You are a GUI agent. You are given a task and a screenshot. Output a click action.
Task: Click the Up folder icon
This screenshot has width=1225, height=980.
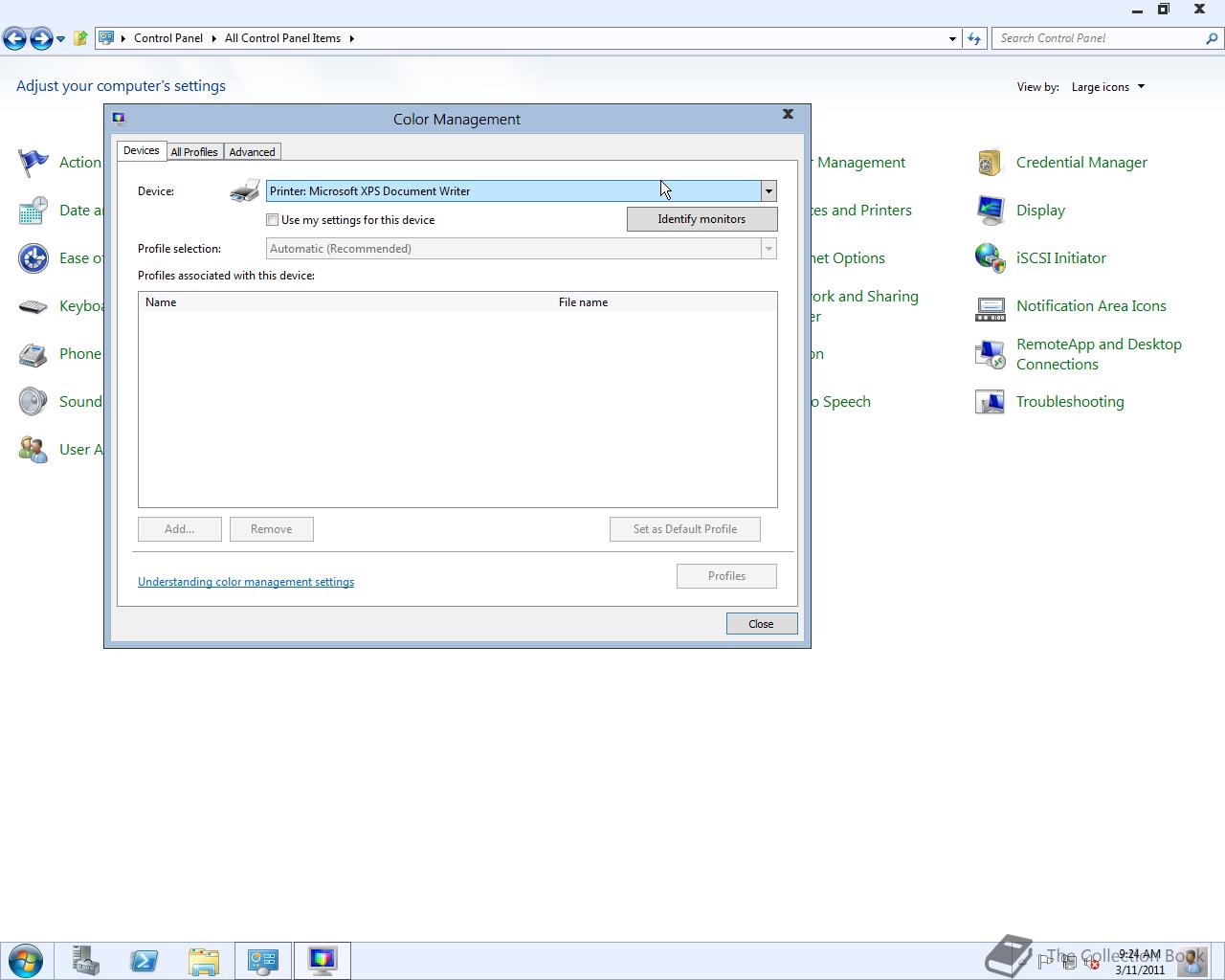point(80,38)
